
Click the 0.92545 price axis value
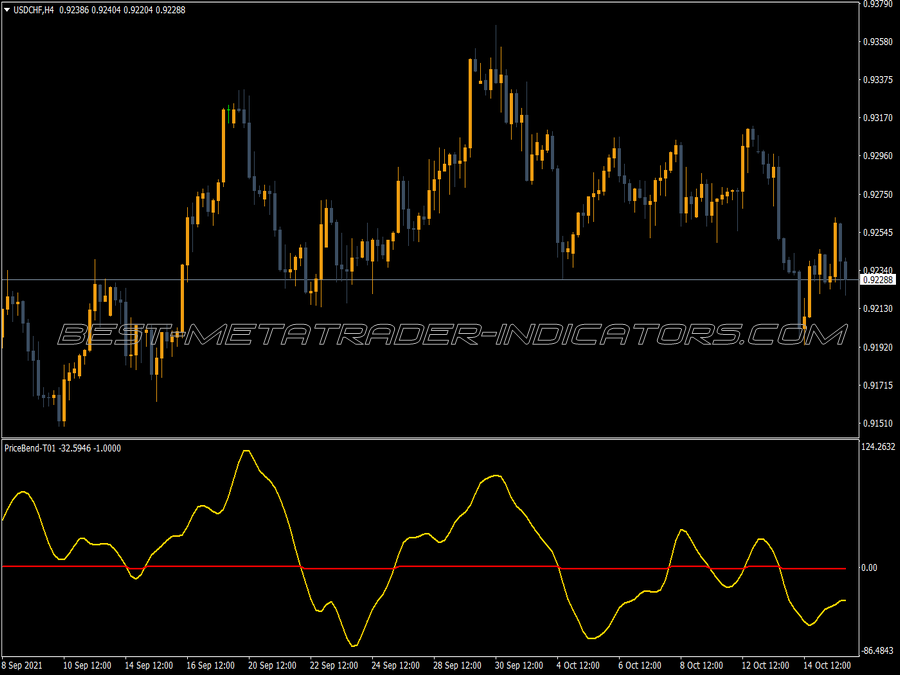coord(878,232)
